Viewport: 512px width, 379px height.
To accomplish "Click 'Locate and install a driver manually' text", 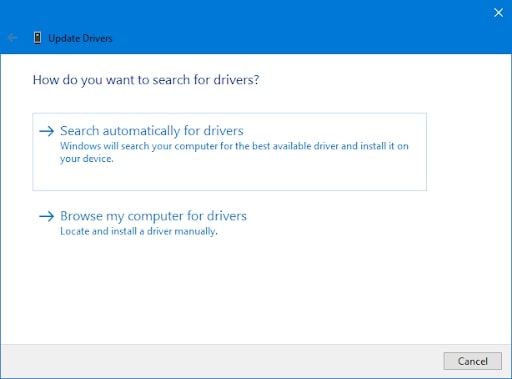I will 139,231.
